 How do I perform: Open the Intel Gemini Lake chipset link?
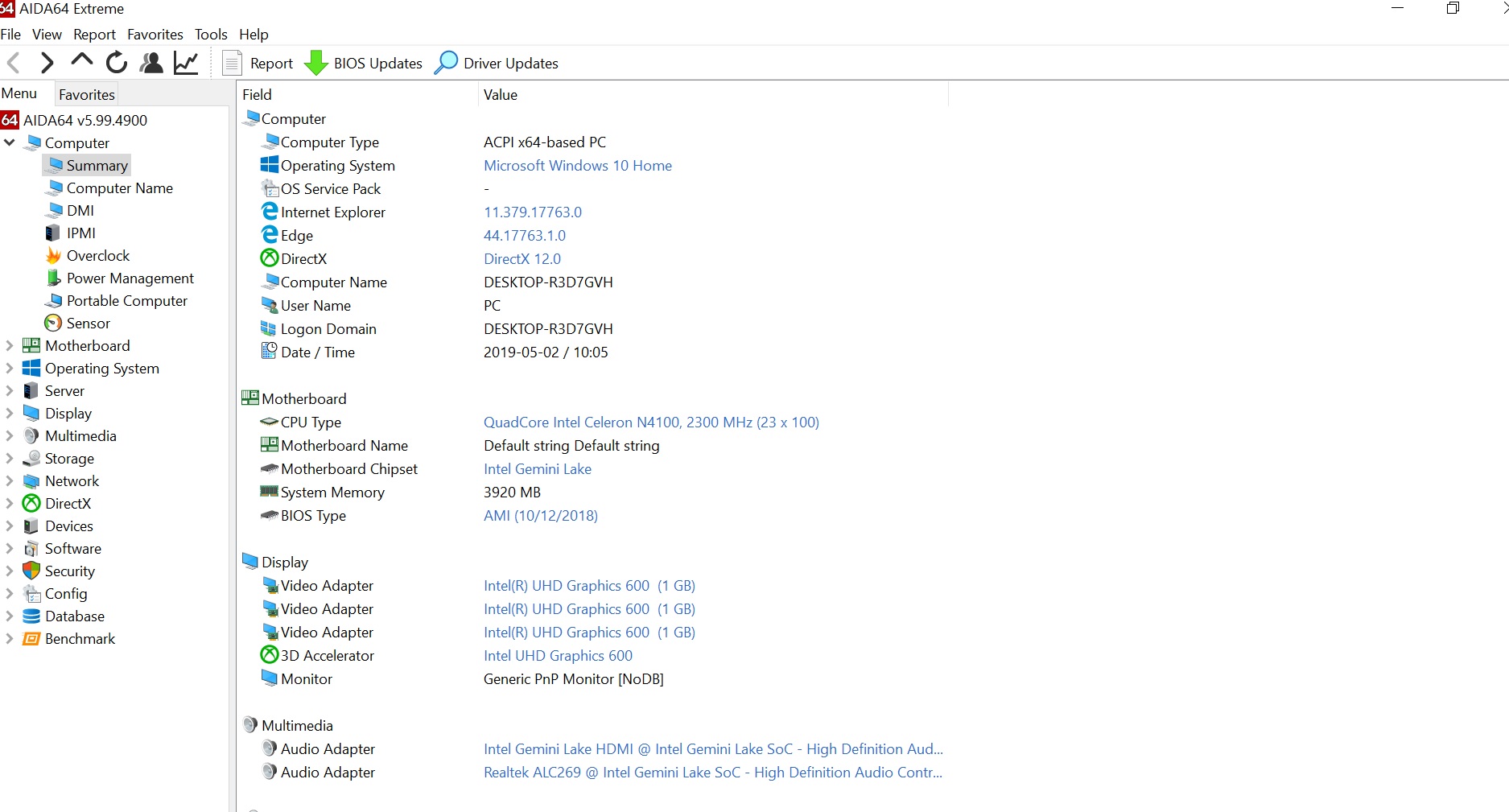538,468
